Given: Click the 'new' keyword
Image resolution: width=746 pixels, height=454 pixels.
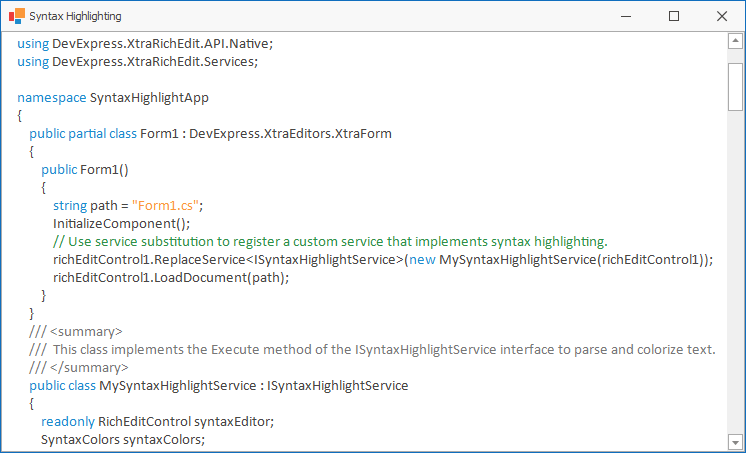Looking at the screenshot, I should coord(422,260).
